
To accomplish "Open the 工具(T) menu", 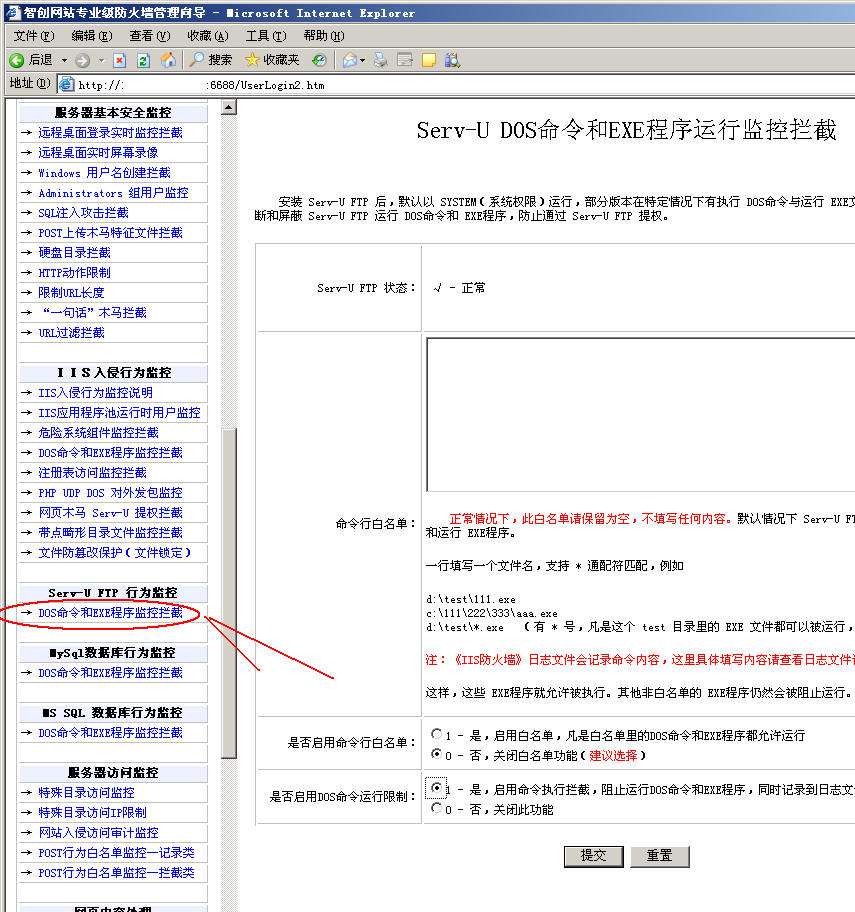I will 266,36.
